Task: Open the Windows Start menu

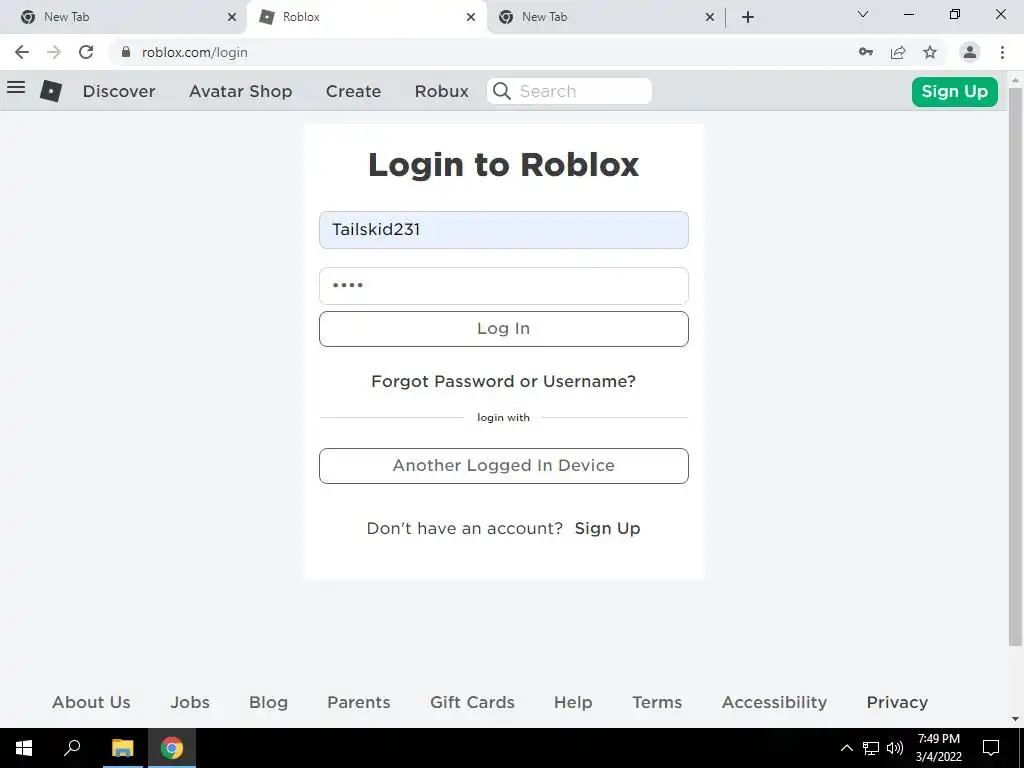Action: (x=24, y=748)
